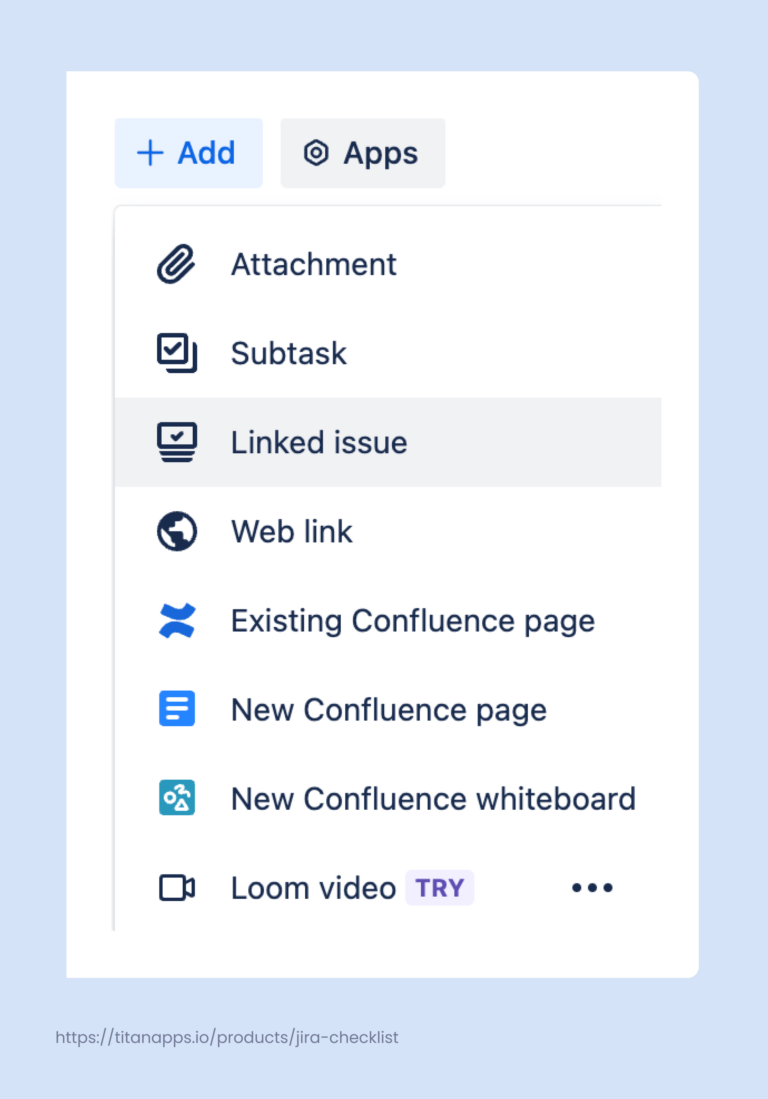Open the Apps menu
The image size is (768, 1099).
click(362, 153)
